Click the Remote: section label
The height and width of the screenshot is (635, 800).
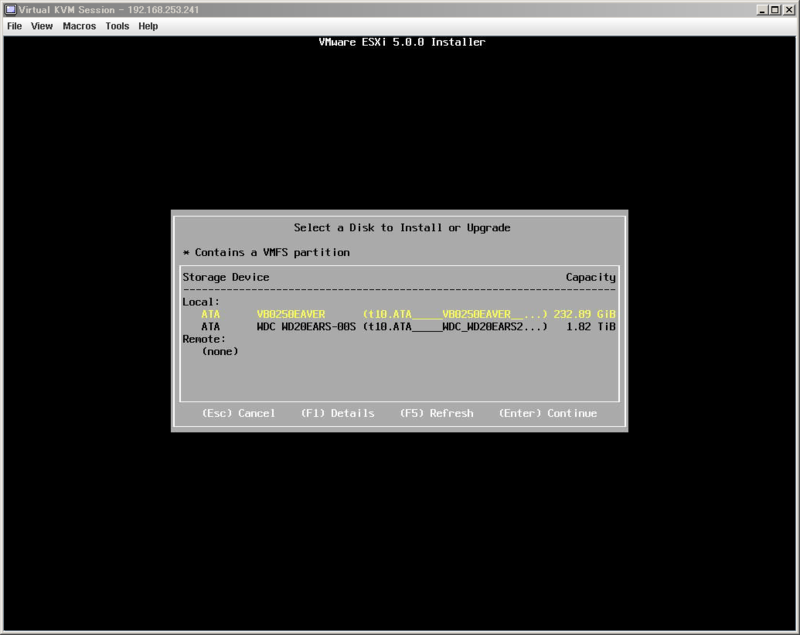coord(204,339)
